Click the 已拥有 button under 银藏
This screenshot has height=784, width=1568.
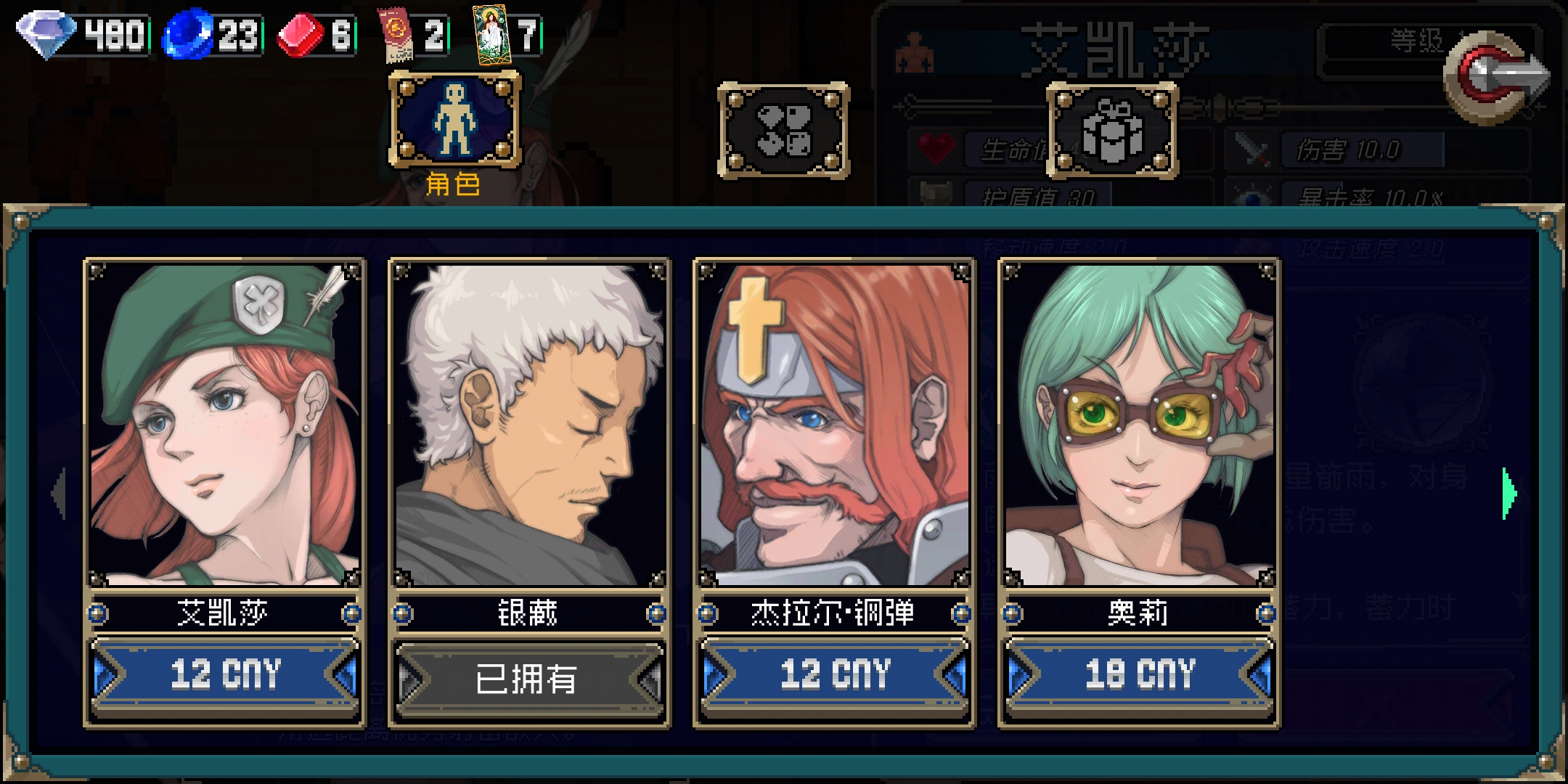(529, 677)
